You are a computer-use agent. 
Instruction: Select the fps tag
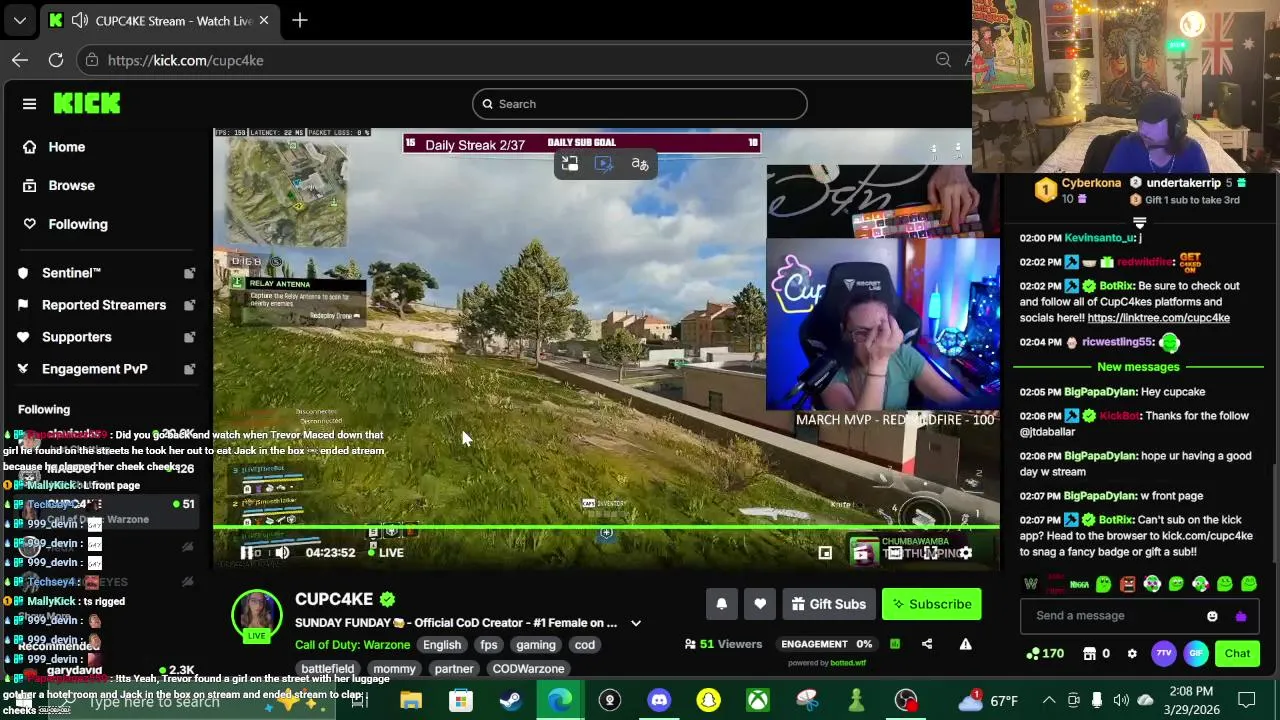pos(489,645)
